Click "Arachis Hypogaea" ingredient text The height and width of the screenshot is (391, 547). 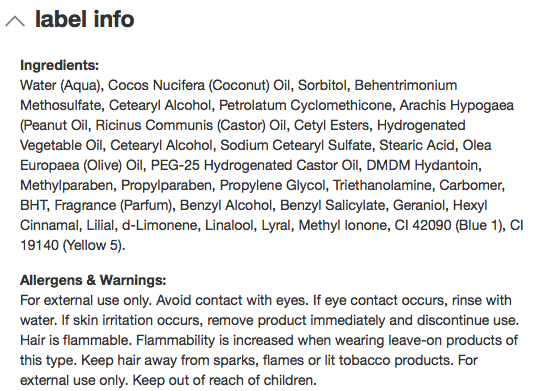[457, 106]
